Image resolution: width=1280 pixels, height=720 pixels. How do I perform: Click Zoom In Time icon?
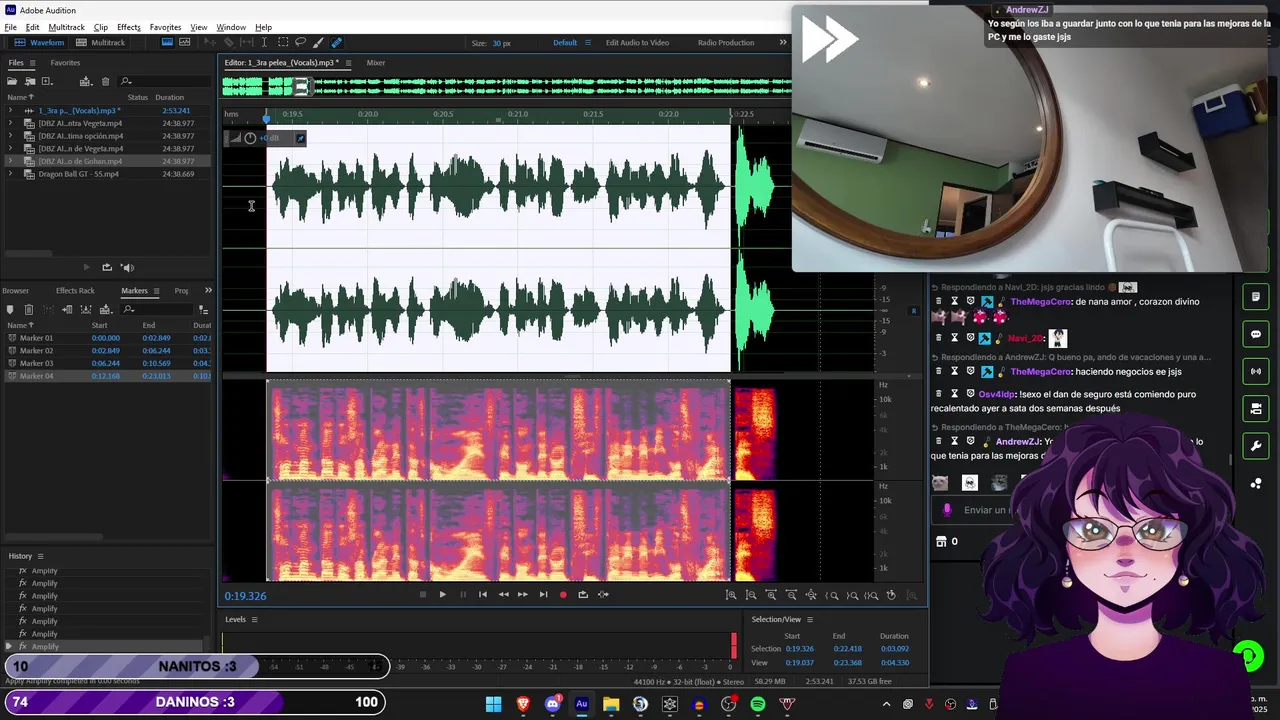point(771,595)
